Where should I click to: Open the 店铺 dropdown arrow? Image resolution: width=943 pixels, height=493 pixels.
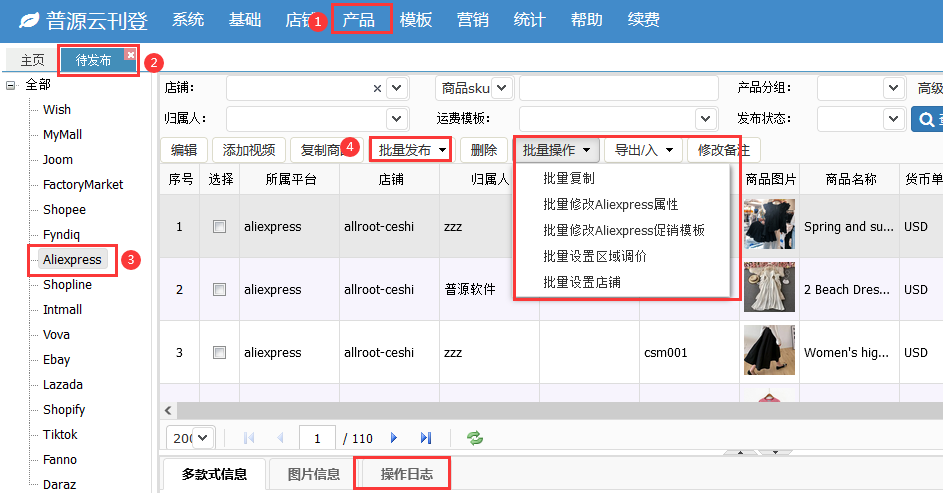coord(396,88)
